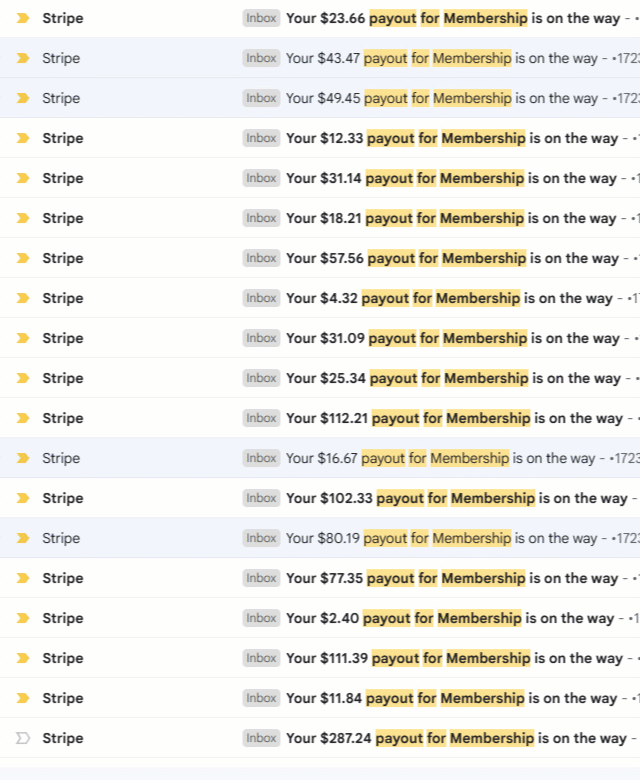
Task: Toggle importance marker on the $18.21 payout email
Action: 23,218
